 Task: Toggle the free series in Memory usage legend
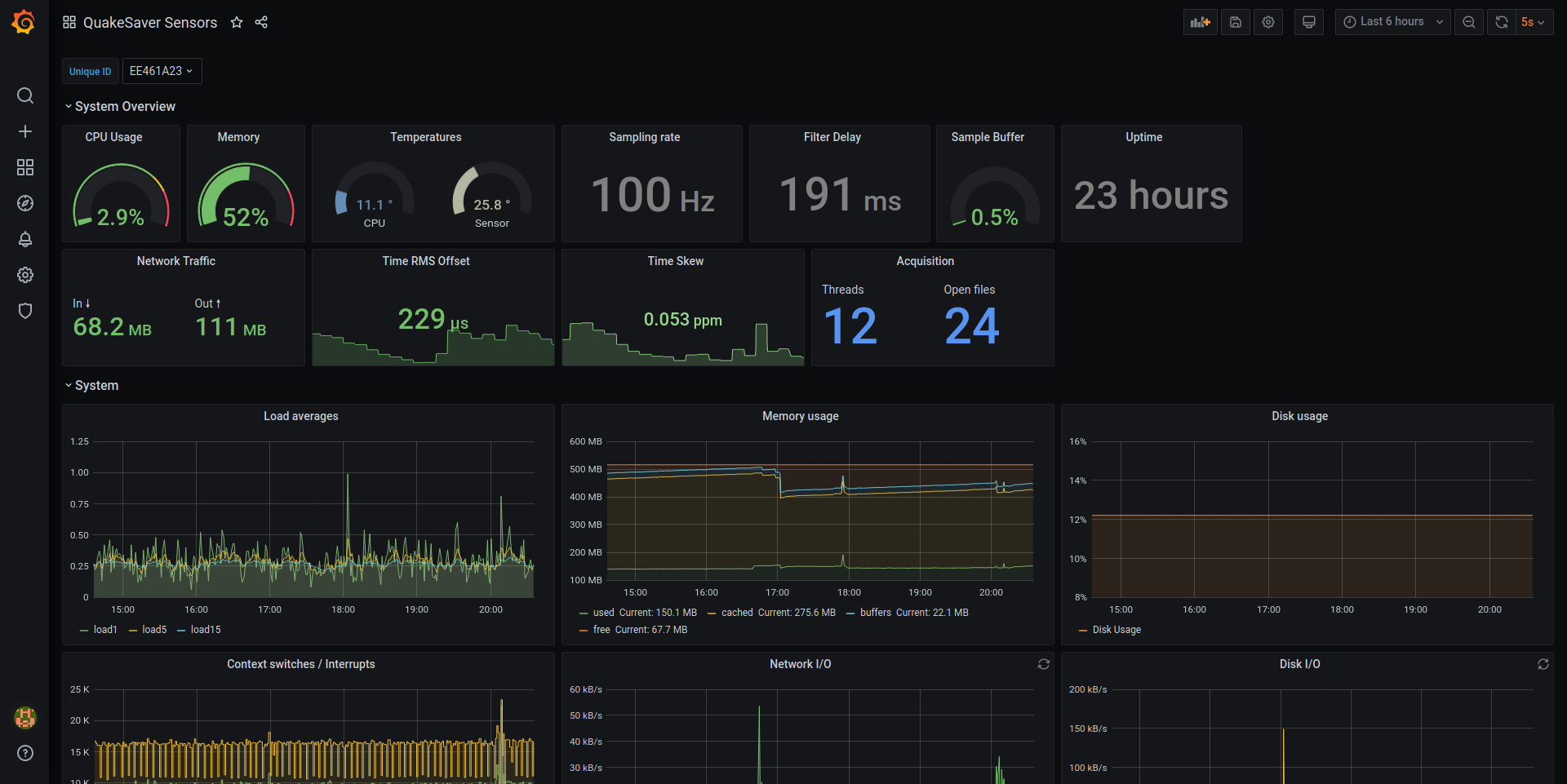point(601,629)
